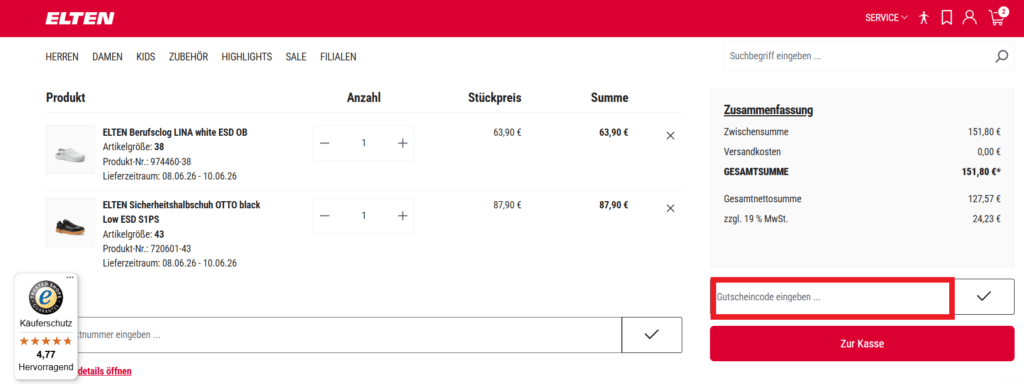Submit the product number checkmark button

coord(652,335)
